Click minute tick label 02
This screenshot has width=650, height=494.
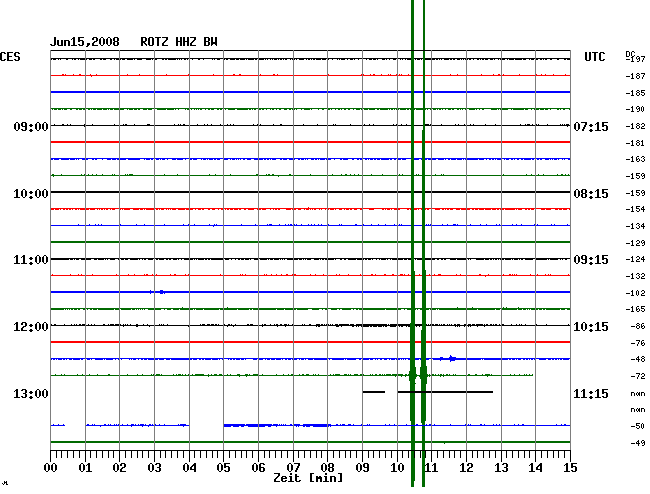tap(119, 468)
